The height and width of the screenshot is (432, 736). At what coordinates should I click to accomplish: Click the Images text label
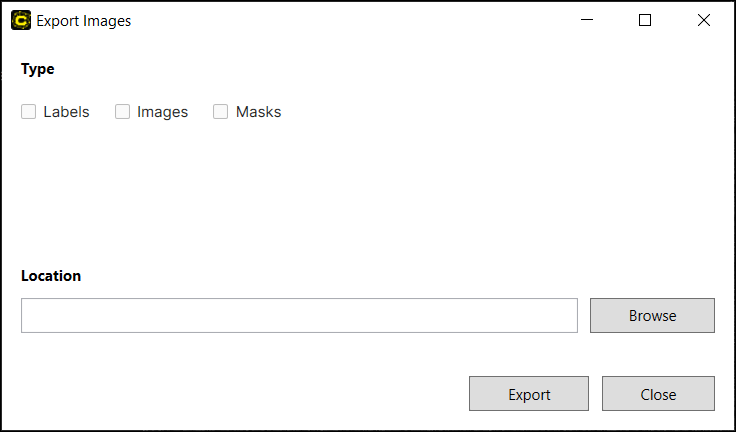(x=162, y=112)
